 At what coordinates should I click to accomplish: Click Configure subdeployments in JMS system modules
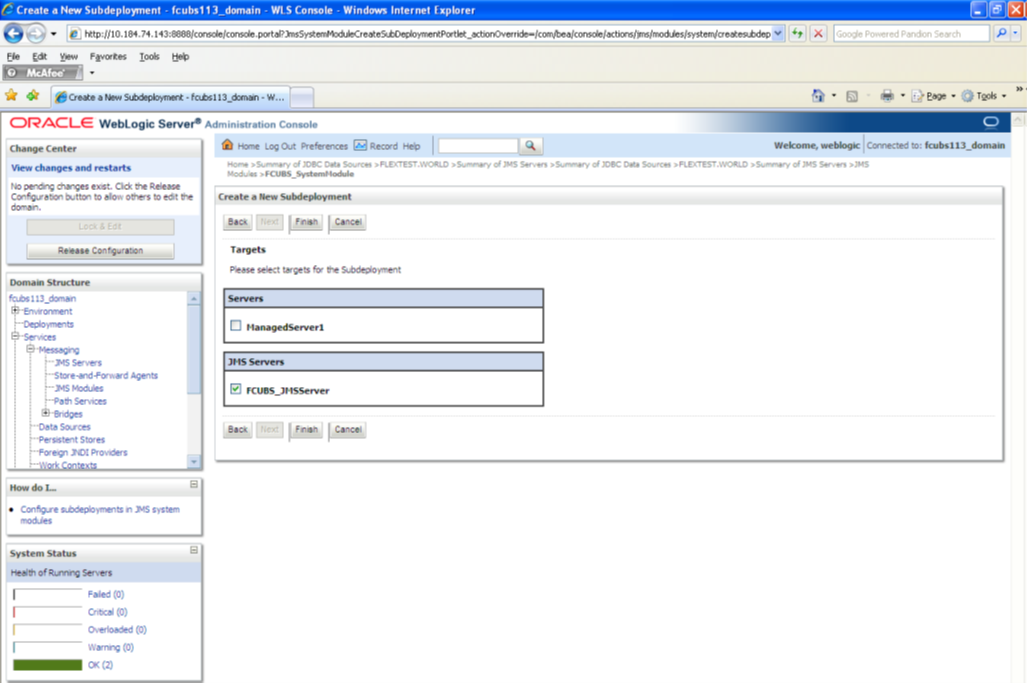(x=100, y=515)
